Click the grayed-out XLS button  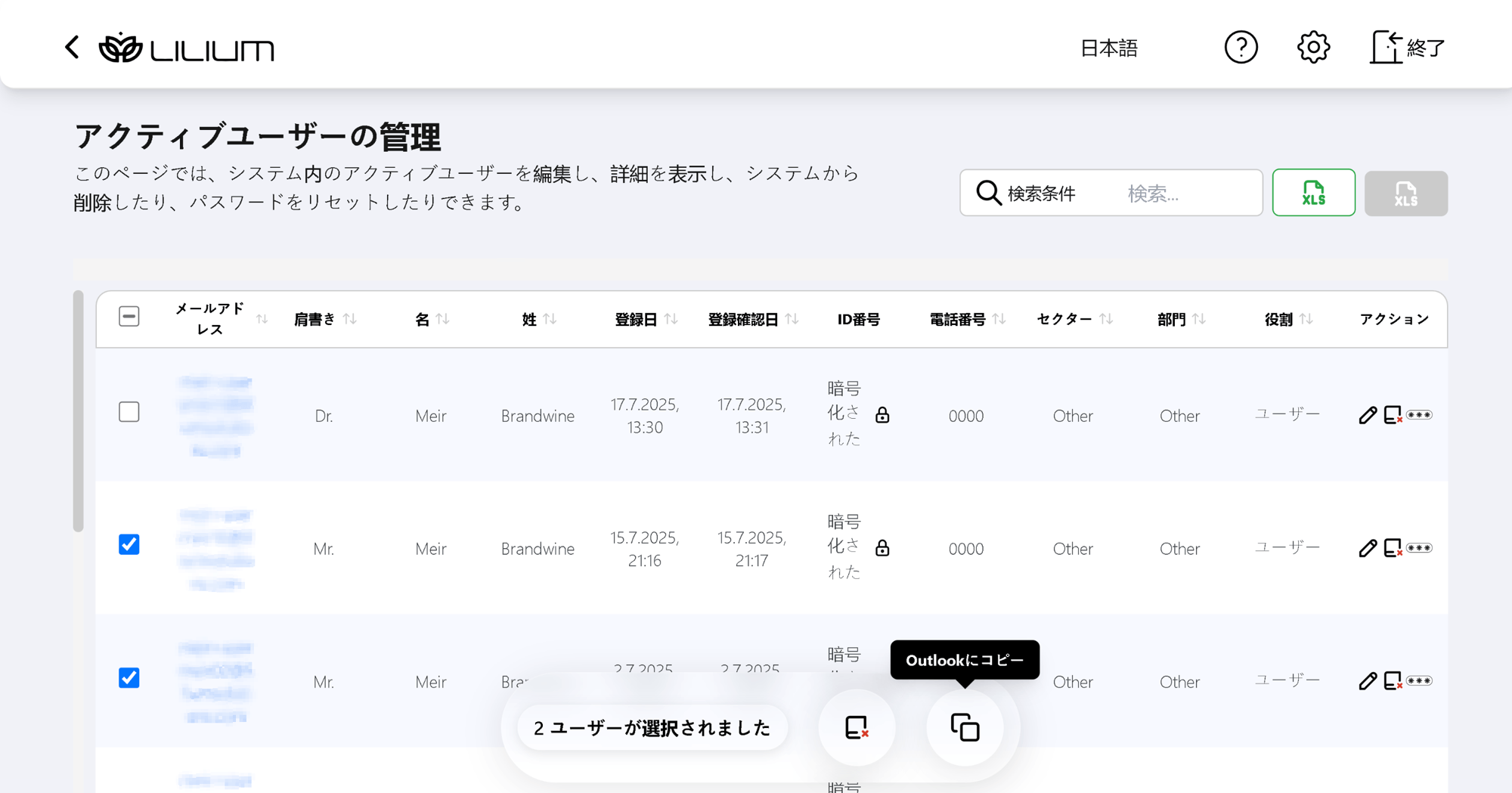point(1405,194)
